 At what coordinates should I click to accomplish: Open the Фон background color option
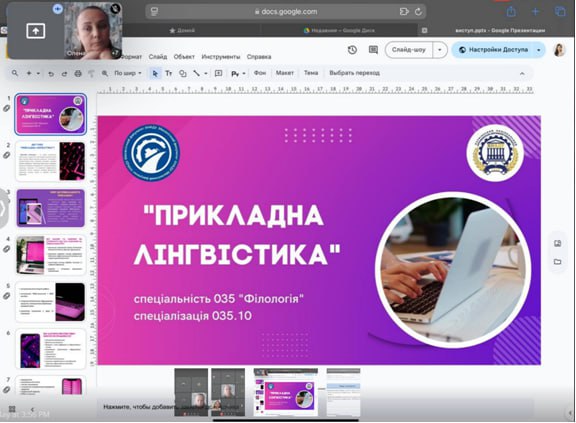coord(260,73)
